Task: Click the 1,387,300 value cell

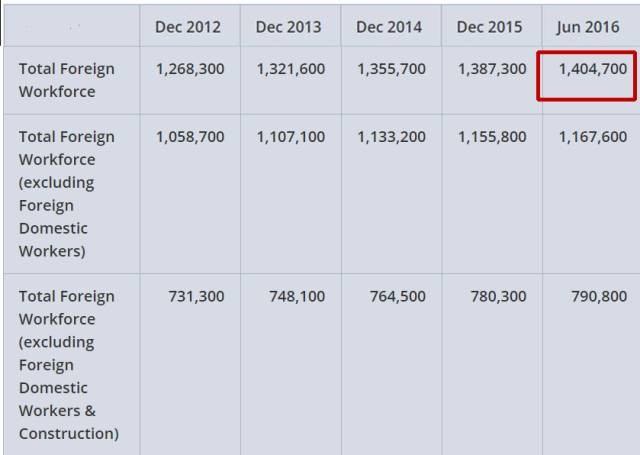Action: [x=492, y=69]
